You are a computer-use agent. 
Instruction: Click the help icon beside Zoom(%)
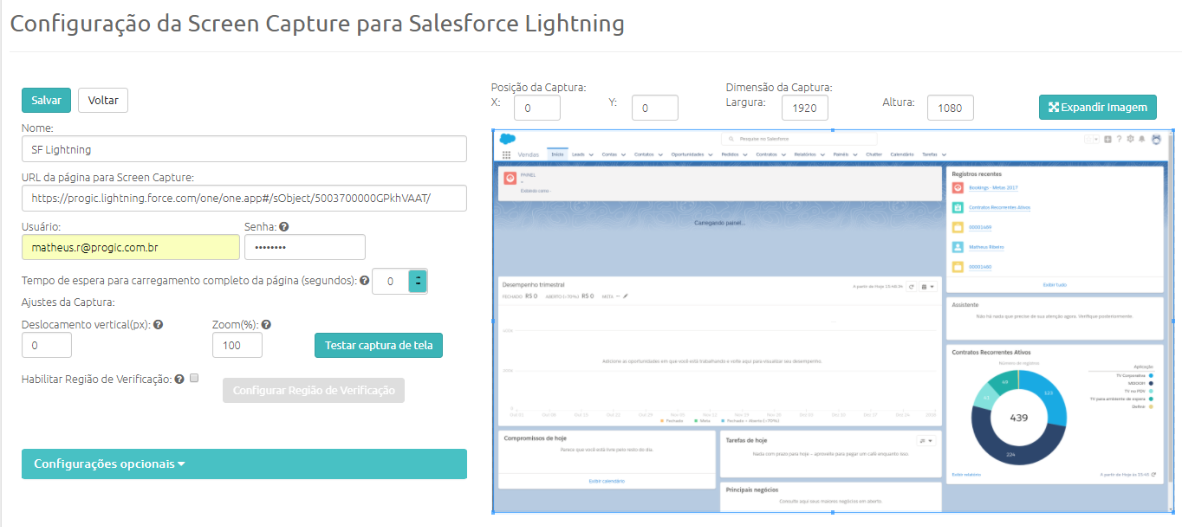tap(266, 325)
